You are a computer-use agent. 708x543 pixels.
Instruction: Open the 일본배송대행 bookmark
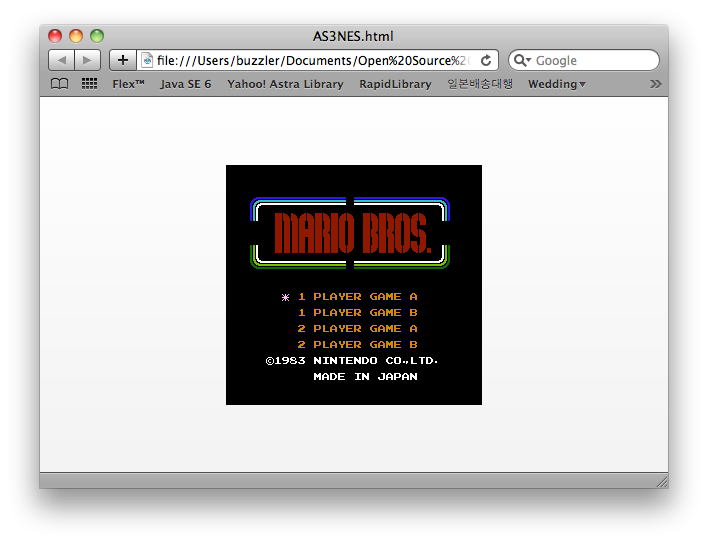point(480,84)
